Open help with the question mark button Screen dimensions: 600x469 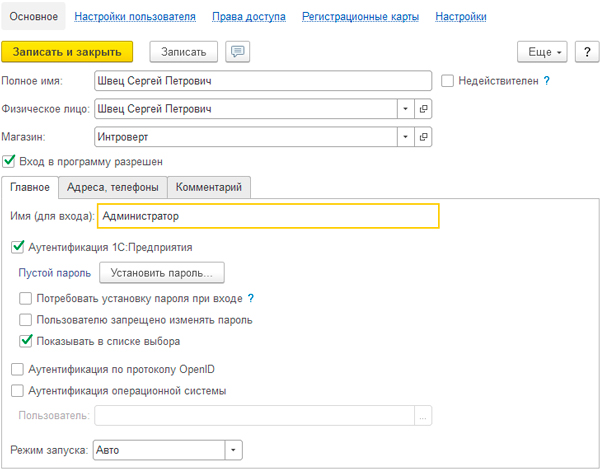pos(587,52)
